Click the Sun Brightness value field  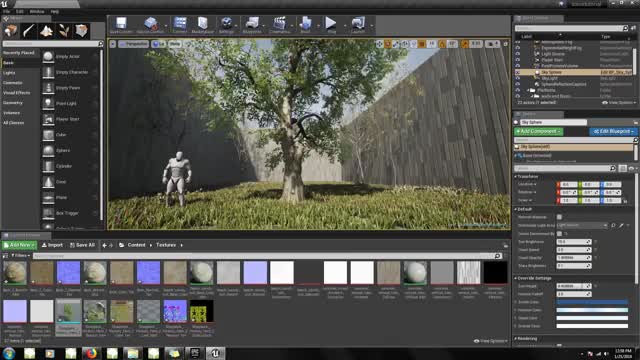pyautogui.click(x=573, y=242)
